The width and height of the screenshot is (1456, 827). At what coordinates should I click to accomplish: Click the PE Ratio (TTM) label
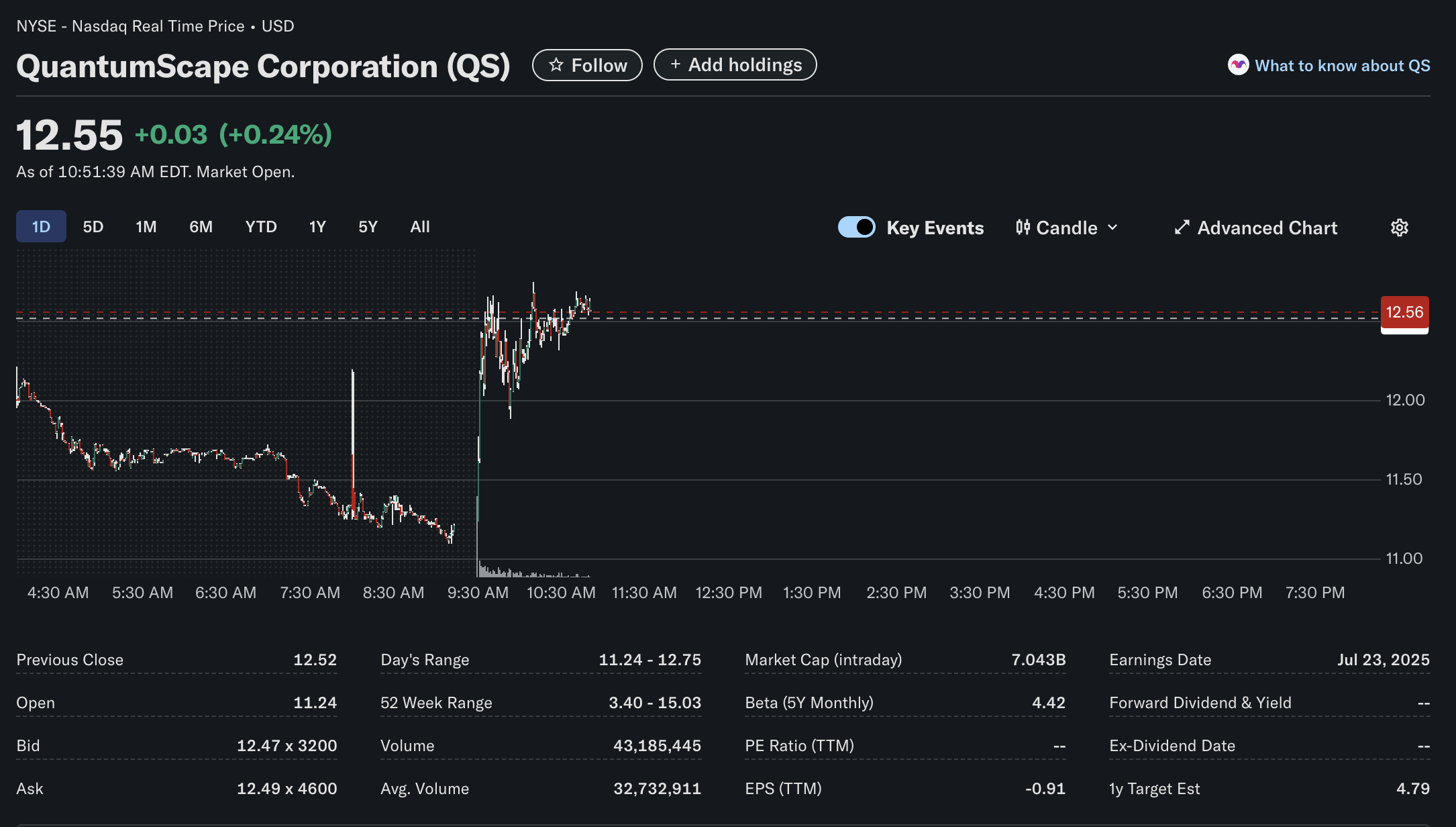(x=800, y=746)
